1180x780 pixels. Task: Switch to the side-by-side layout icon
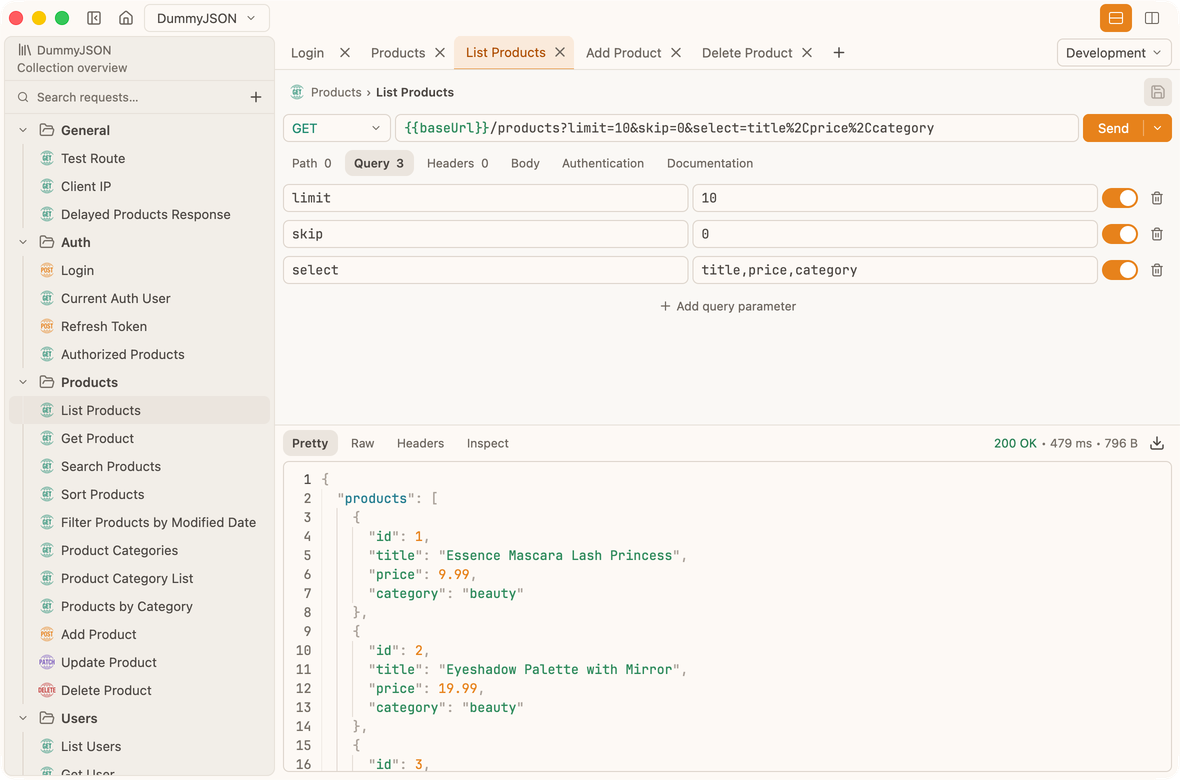[1151, 18]
